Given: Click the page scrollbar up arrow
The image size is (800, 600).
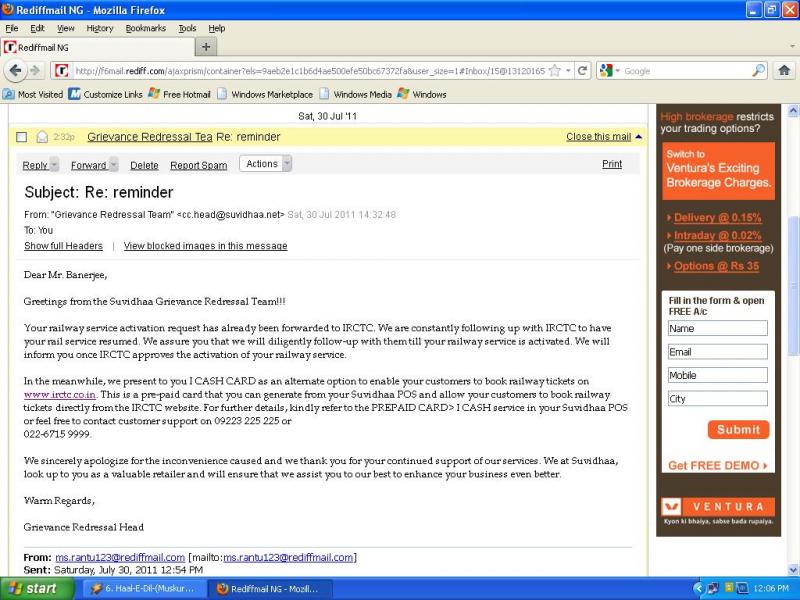Looking at the screenshot, I should coord(793,110).
